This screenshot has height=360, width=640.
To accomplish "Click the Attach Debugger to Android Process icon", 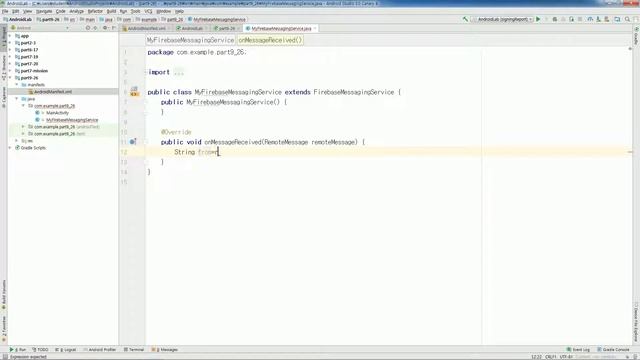I will click(x=571, y=19).
